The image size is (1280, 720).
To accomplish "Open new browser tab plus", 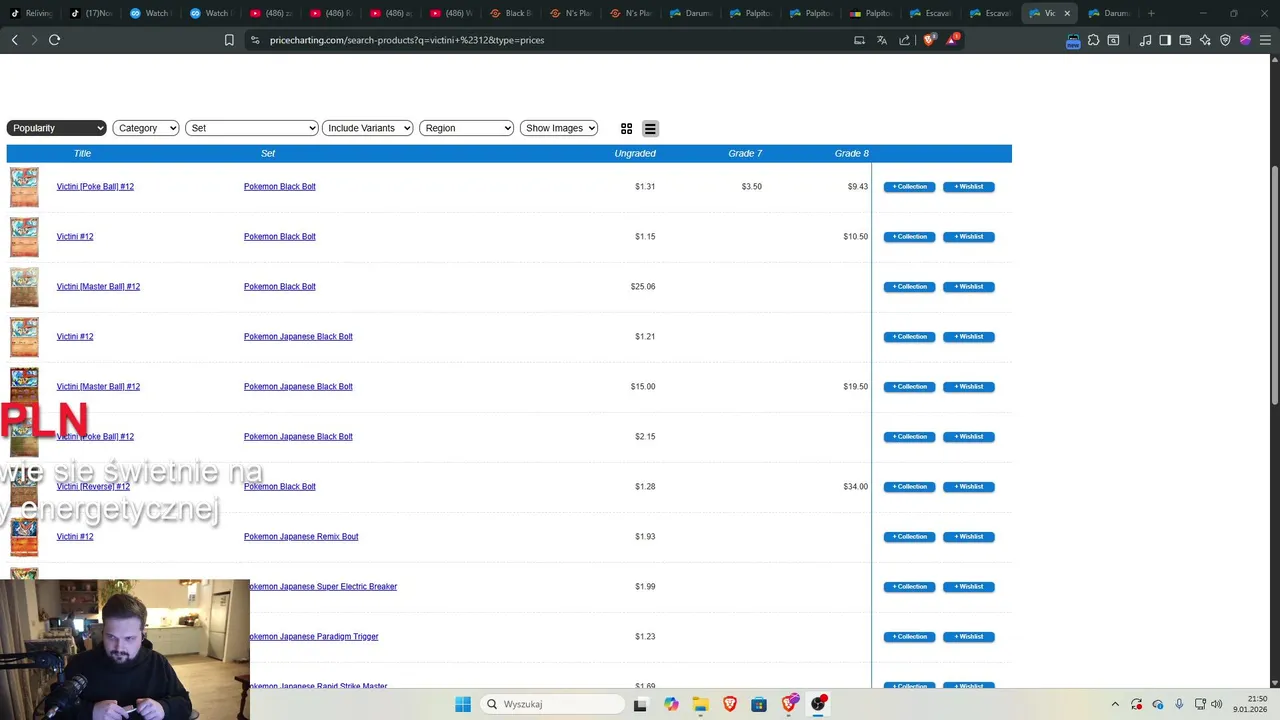I will point(1151,13).
